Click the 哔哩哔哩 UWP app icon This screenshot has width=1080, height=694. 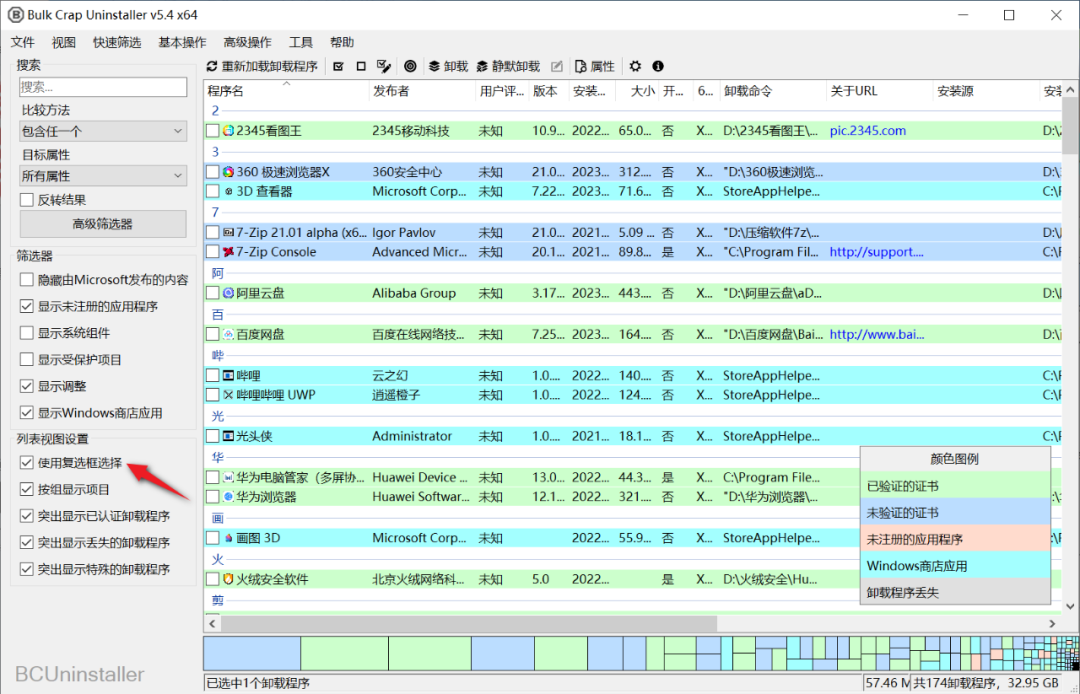point(229,395)
